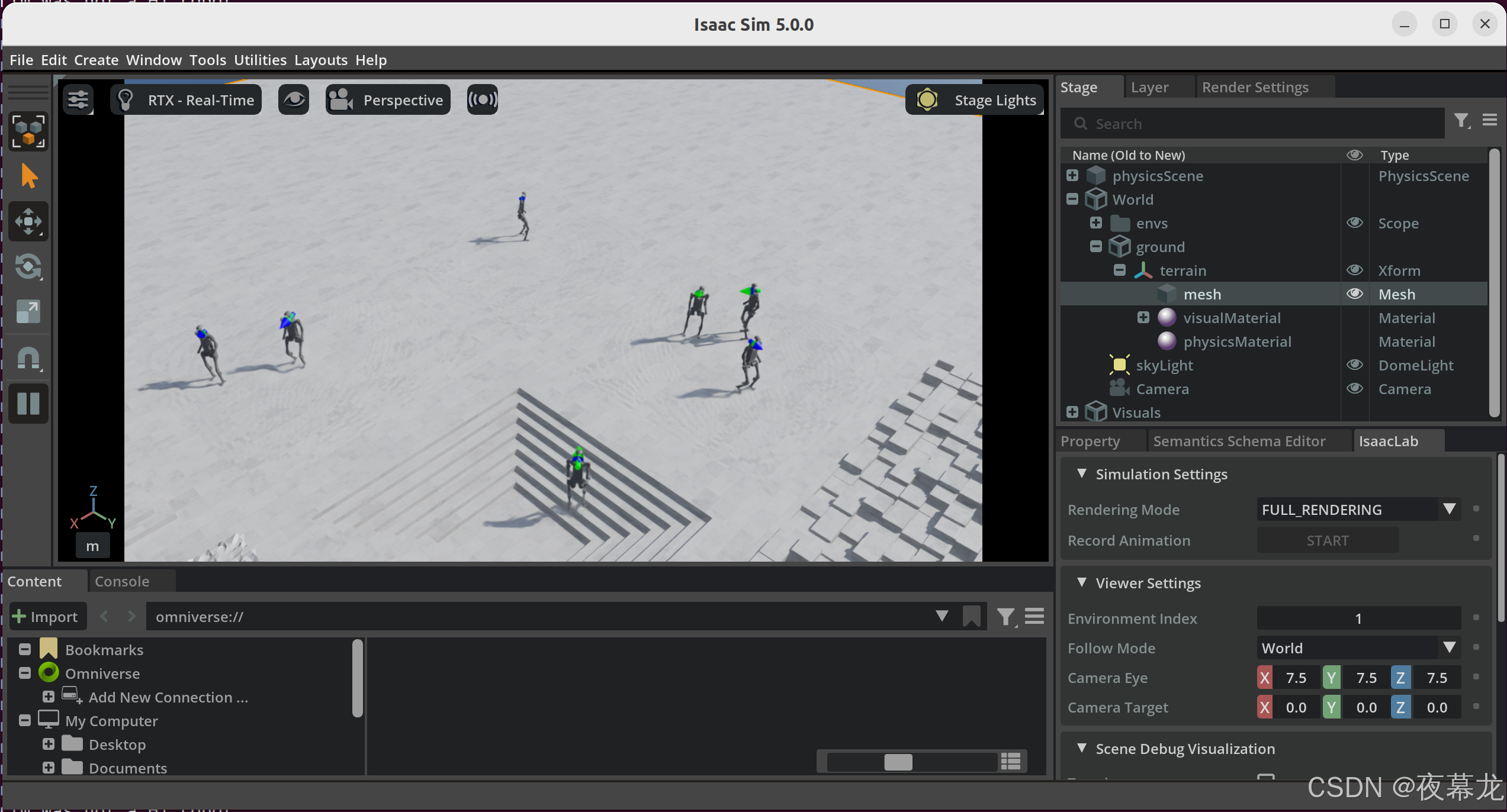
Task: Toggle the Snap magnet tool
Action: click(x=28, y=358)
